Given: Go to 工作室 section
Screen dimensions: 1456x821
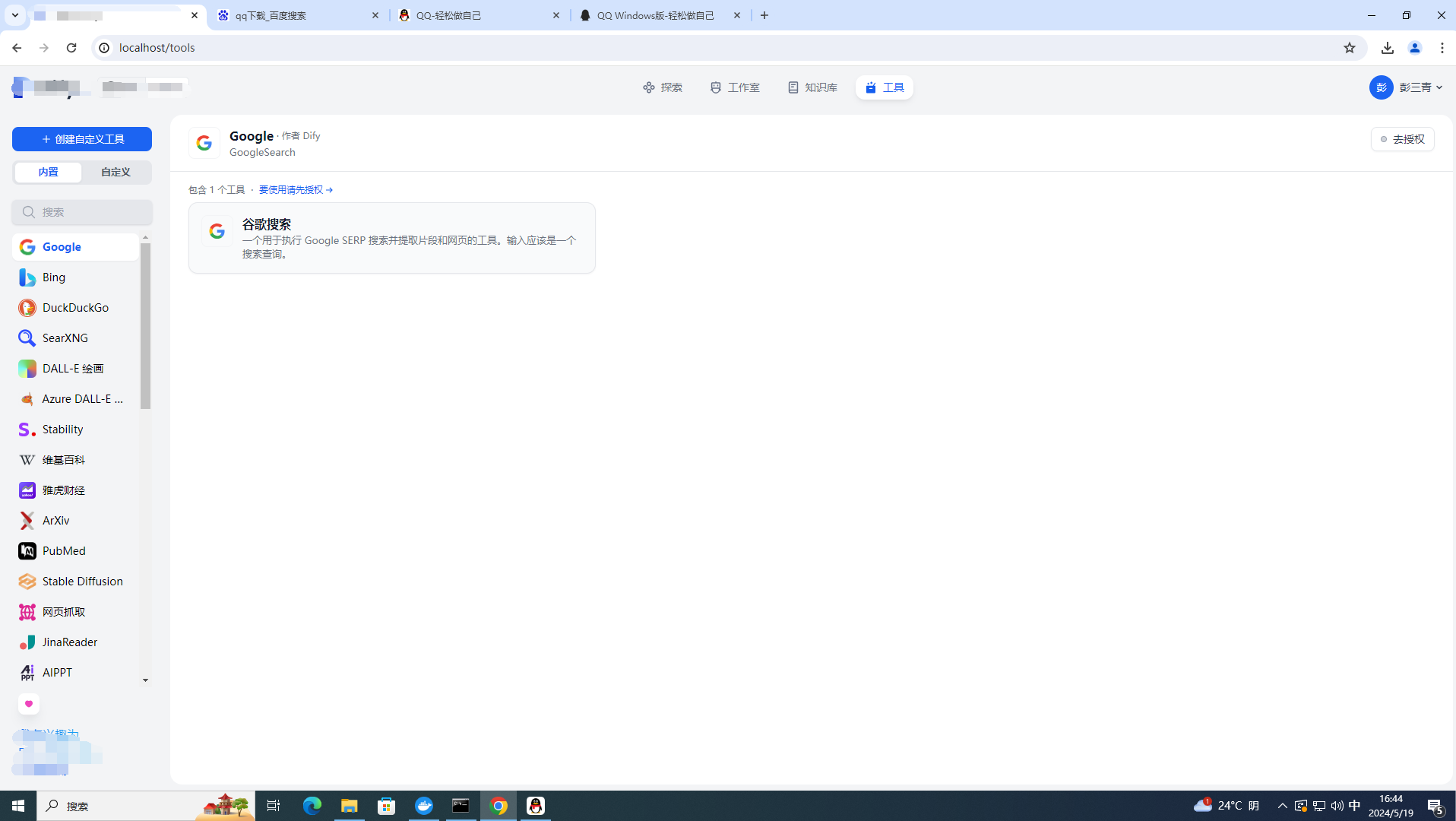Looking at the screenshot, I should pos(735,87).
